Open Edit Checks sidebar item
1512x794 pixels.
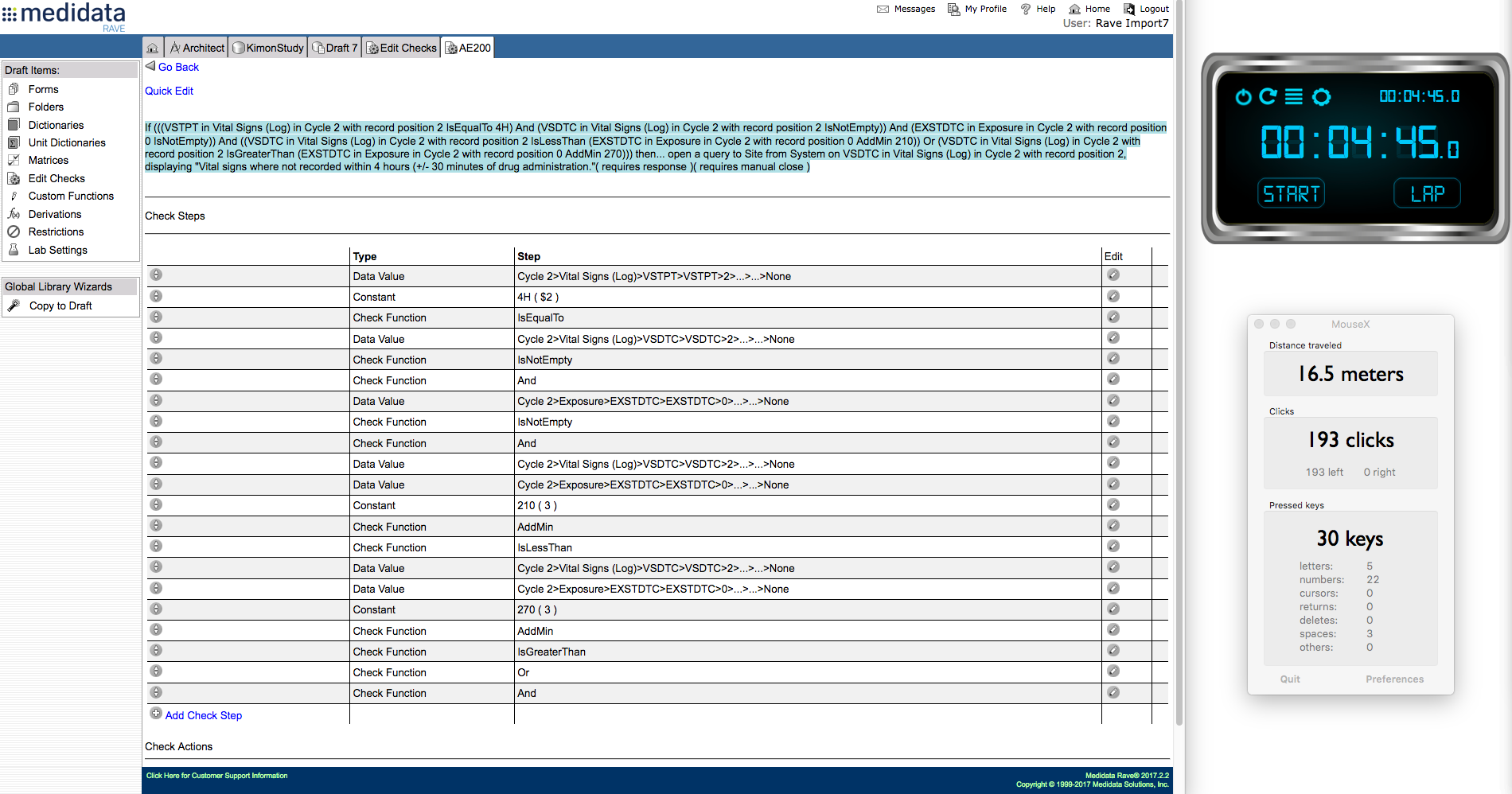tap(57, 178)
